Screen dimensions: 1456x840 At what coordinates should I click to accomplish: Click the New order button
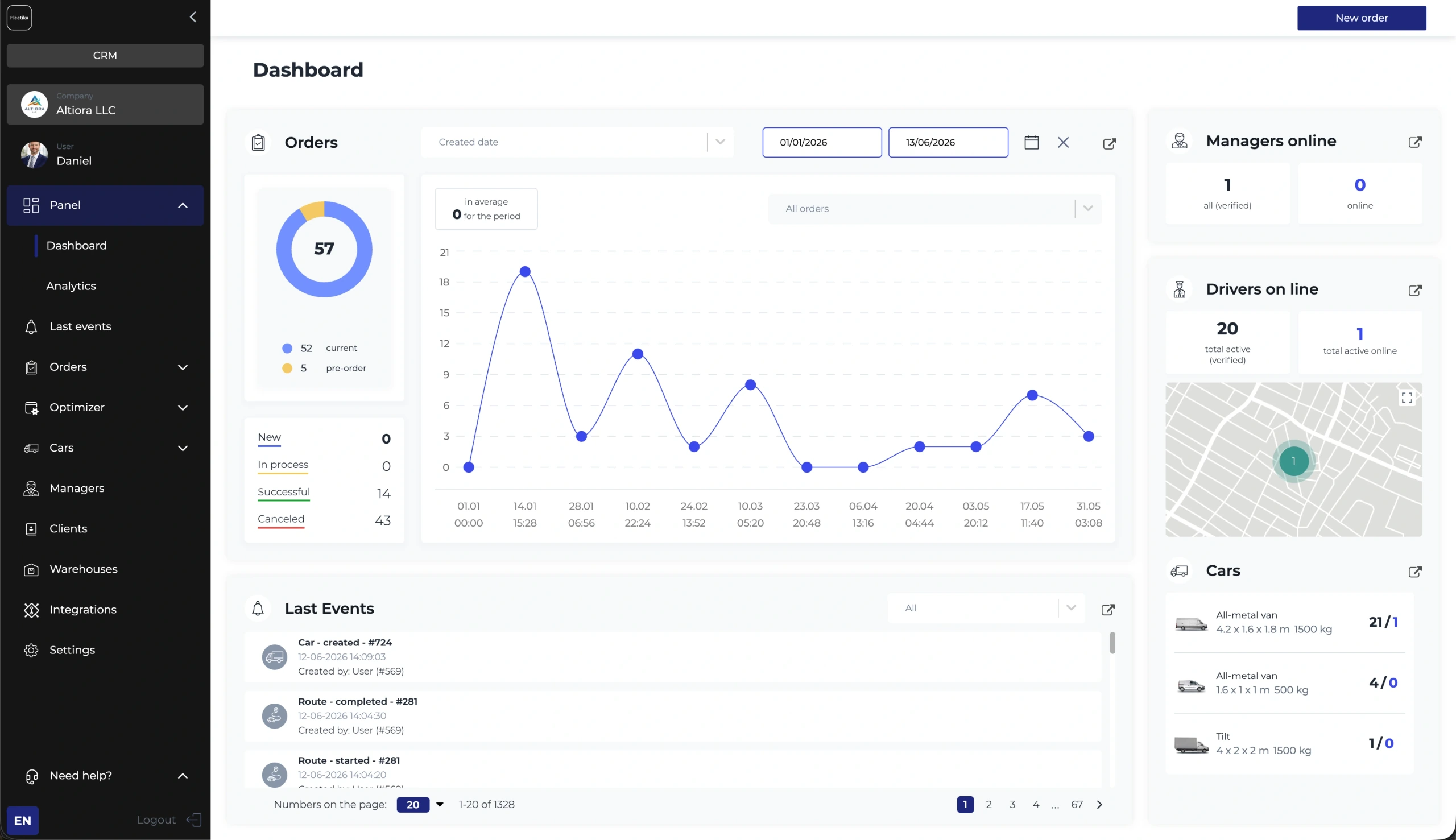1362,18
